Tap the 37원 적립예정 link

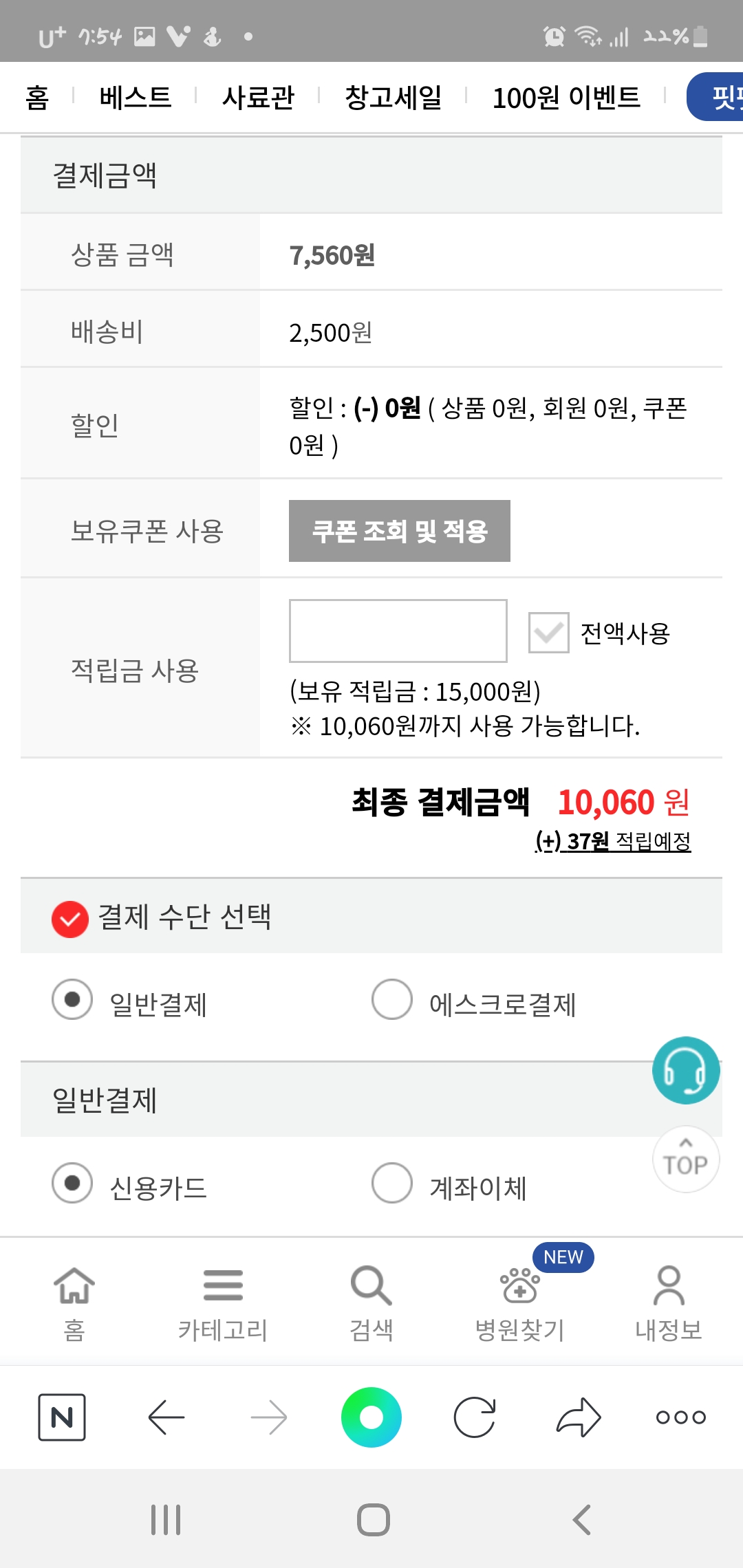point(613,841)
